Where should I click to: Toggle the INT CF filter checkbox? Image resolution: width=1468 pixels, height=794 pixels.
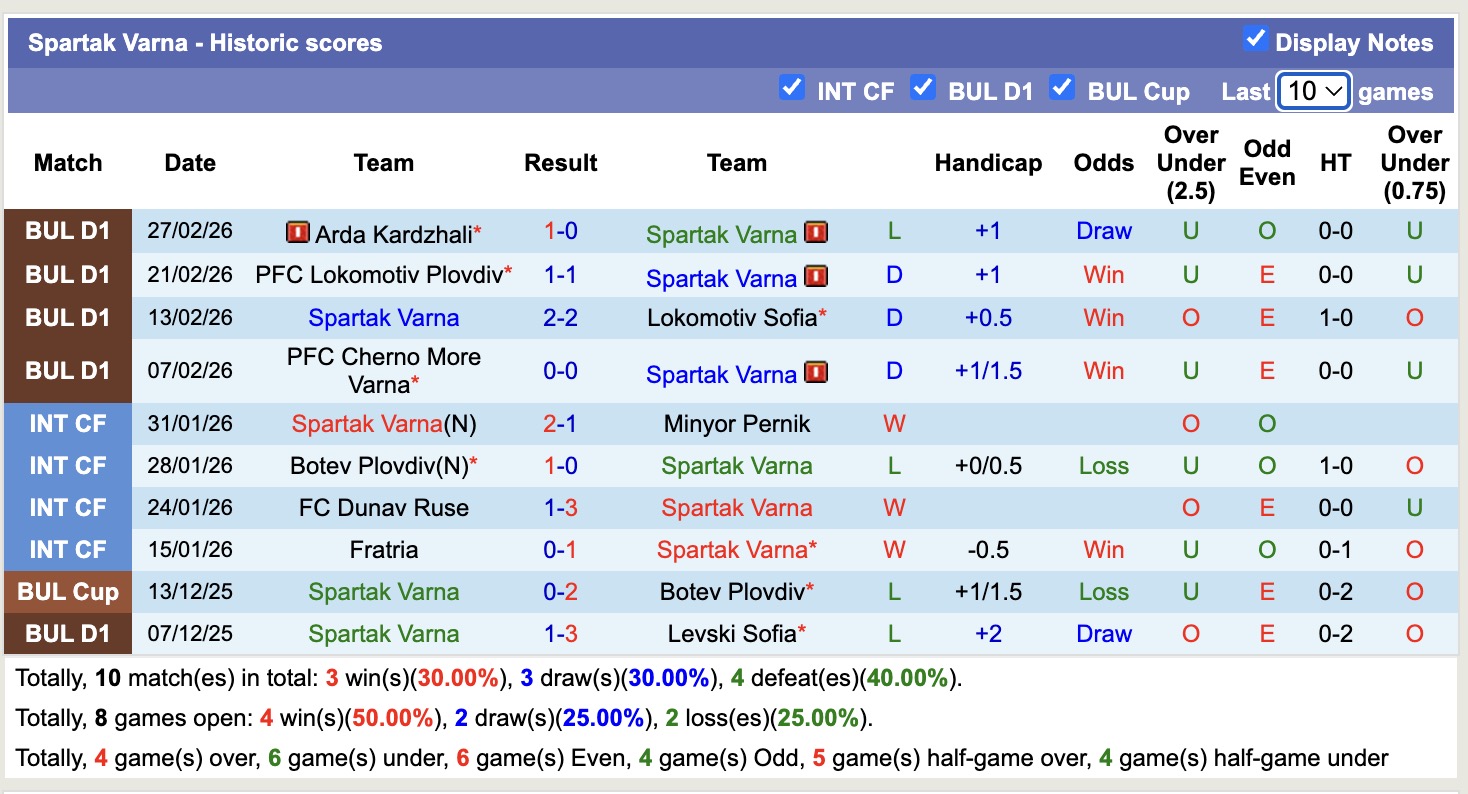pos(791,89)
